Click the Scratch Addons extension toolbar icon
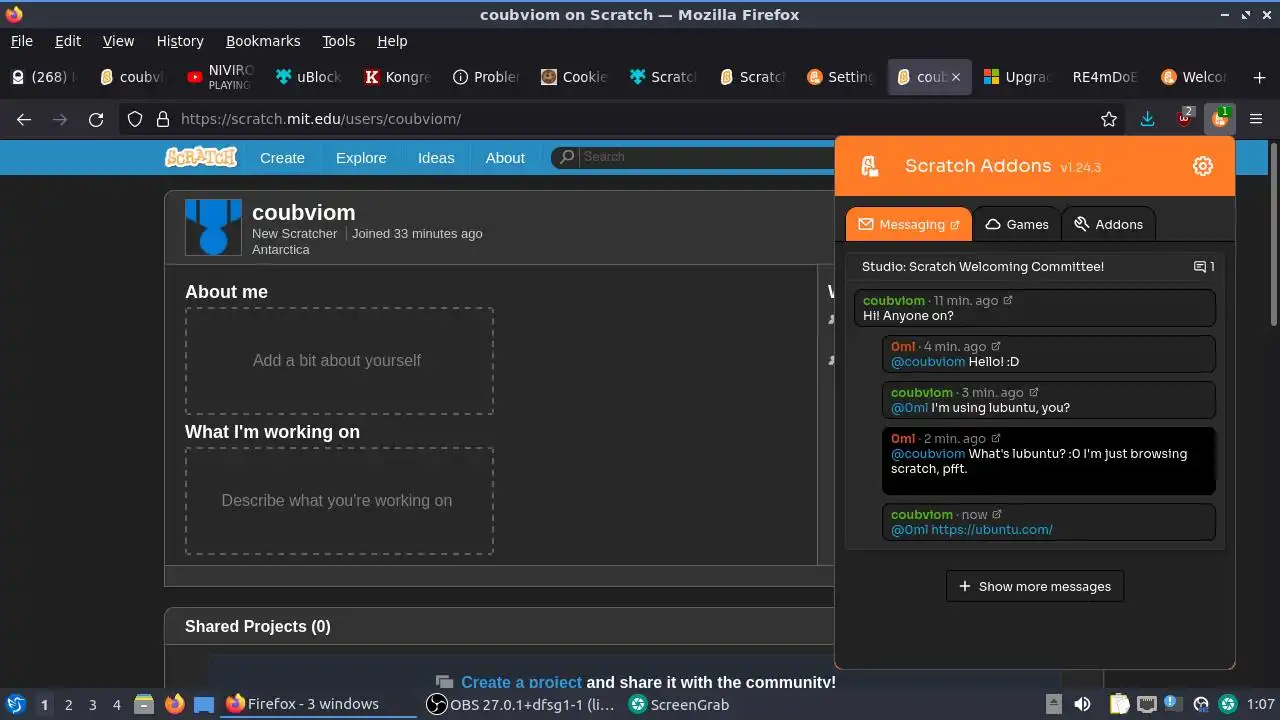The width and height of the screenshot is (1280, 720). (1220, 119)
